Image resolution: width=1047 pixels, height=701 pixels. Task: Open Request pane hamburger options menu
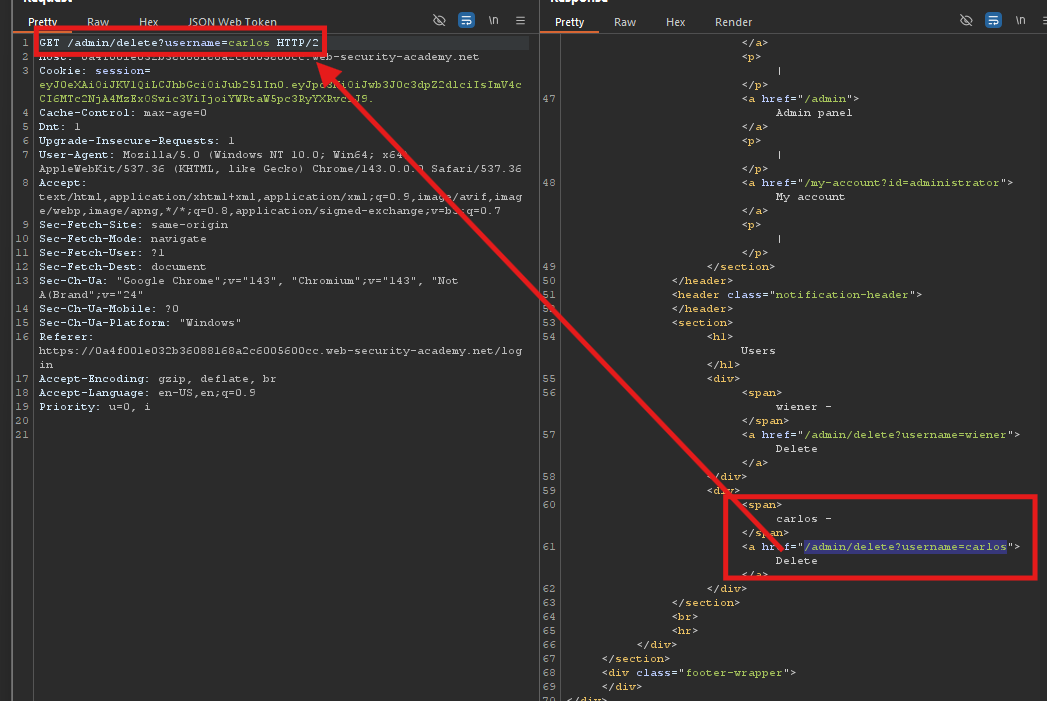520,21
